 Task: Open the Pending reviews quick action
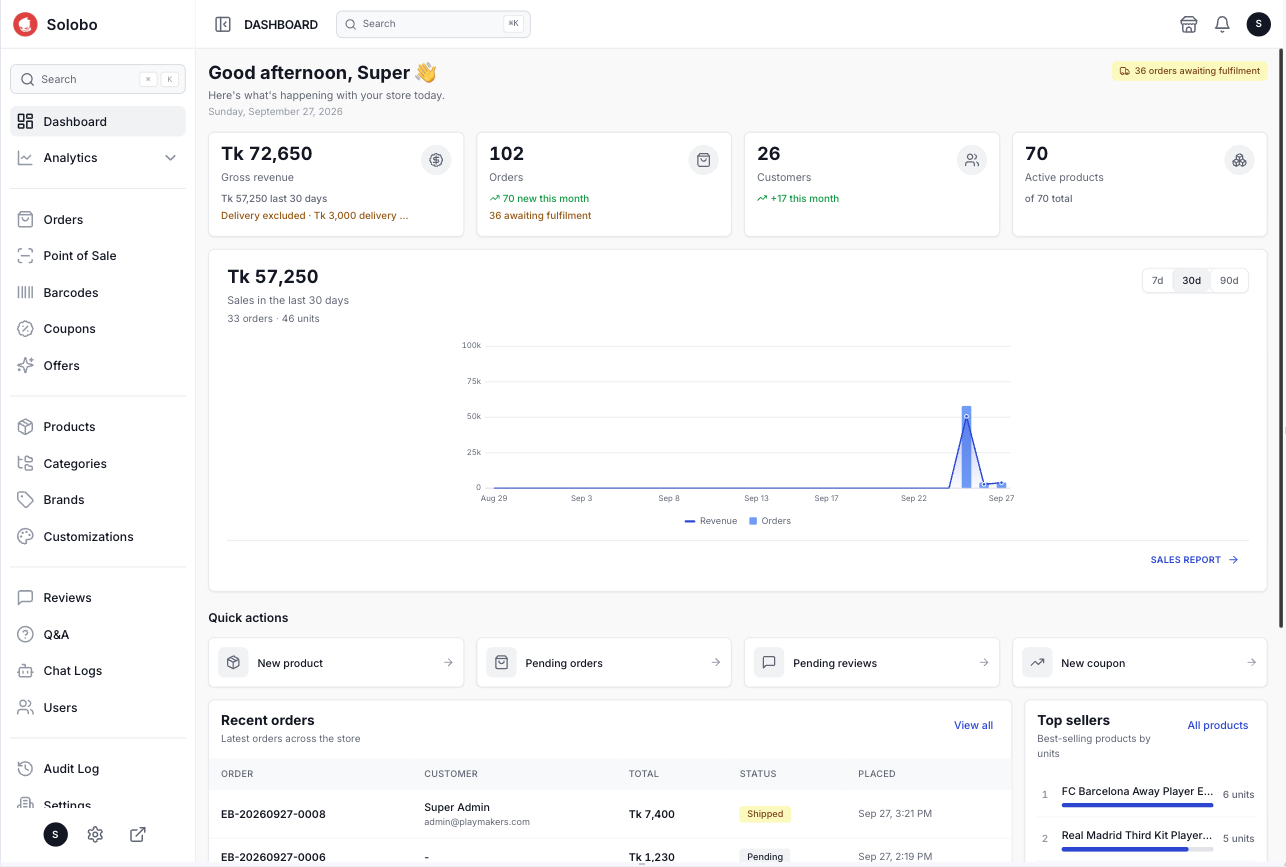pos(872,663)
